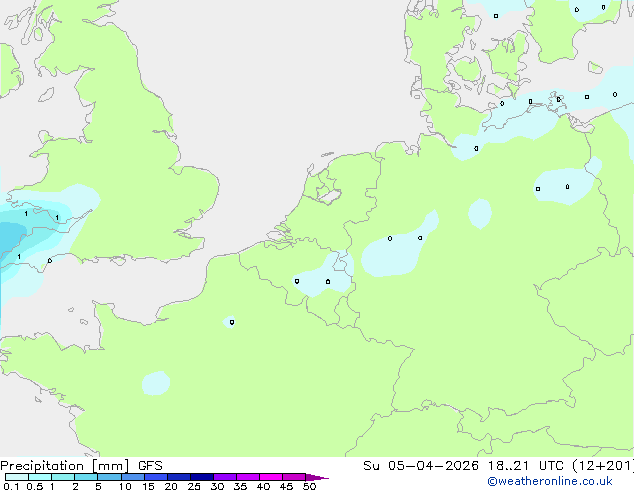634x490 pixels.
Task: Click the "10" legend scale label
Action: coord(125,486)
